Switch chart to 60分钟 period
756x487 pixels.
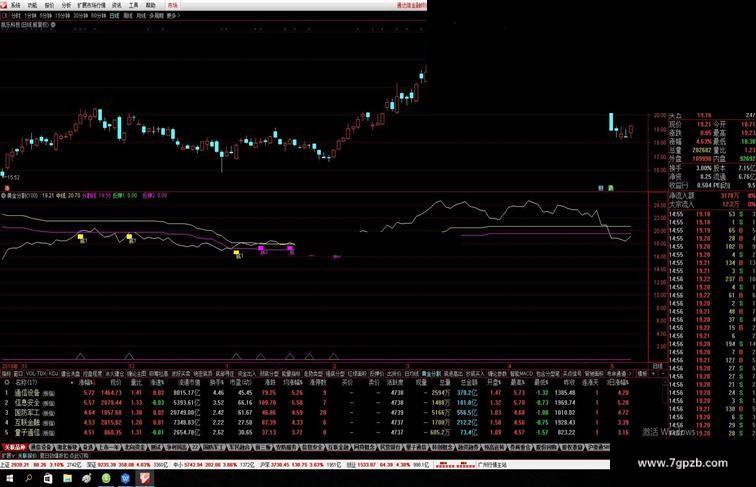pyautogui.click(x=98, y=15)
